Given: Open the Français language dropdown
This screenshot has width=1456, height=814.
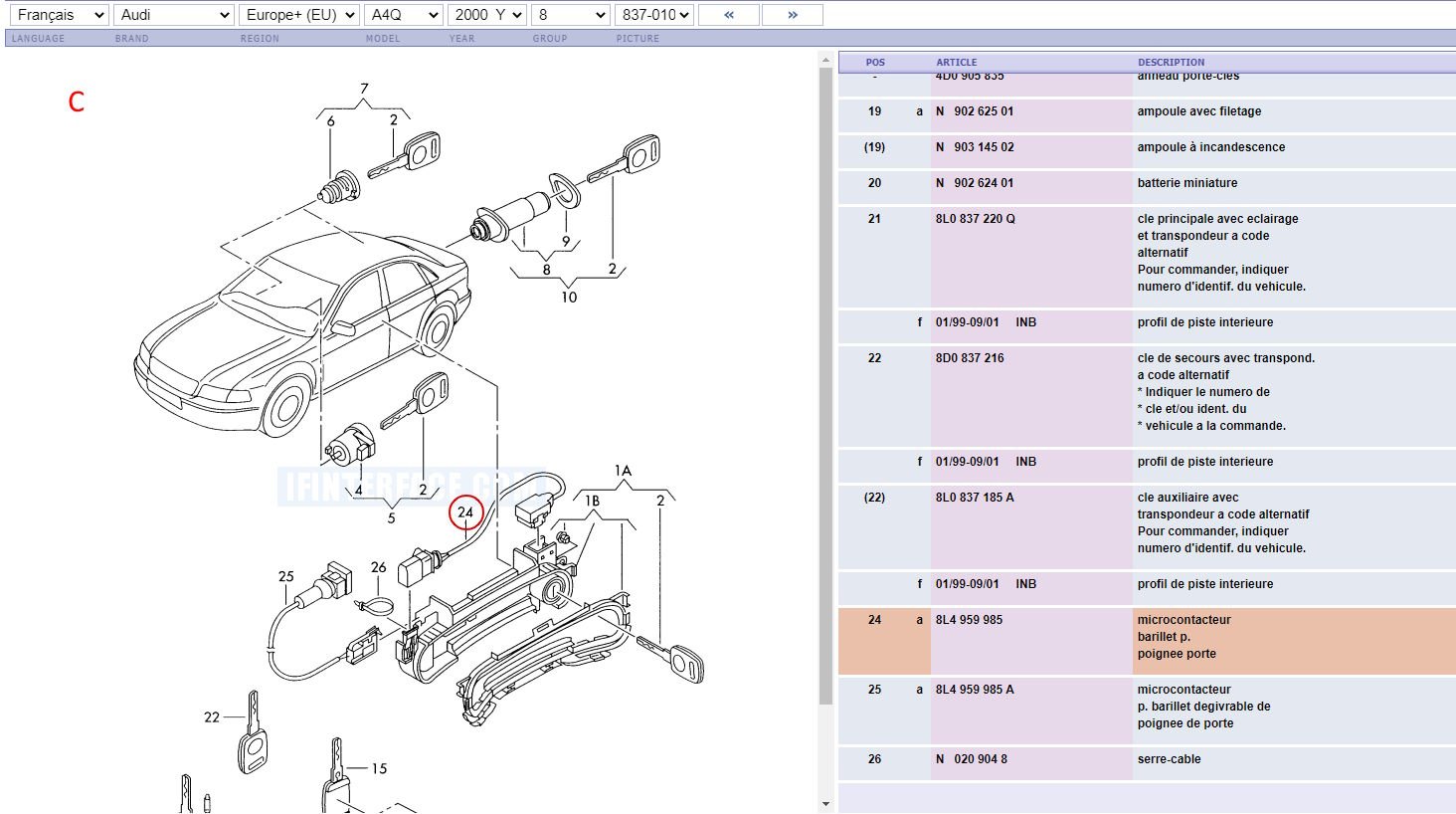Looking at the screenshot, I should click(x=59, y=15).
